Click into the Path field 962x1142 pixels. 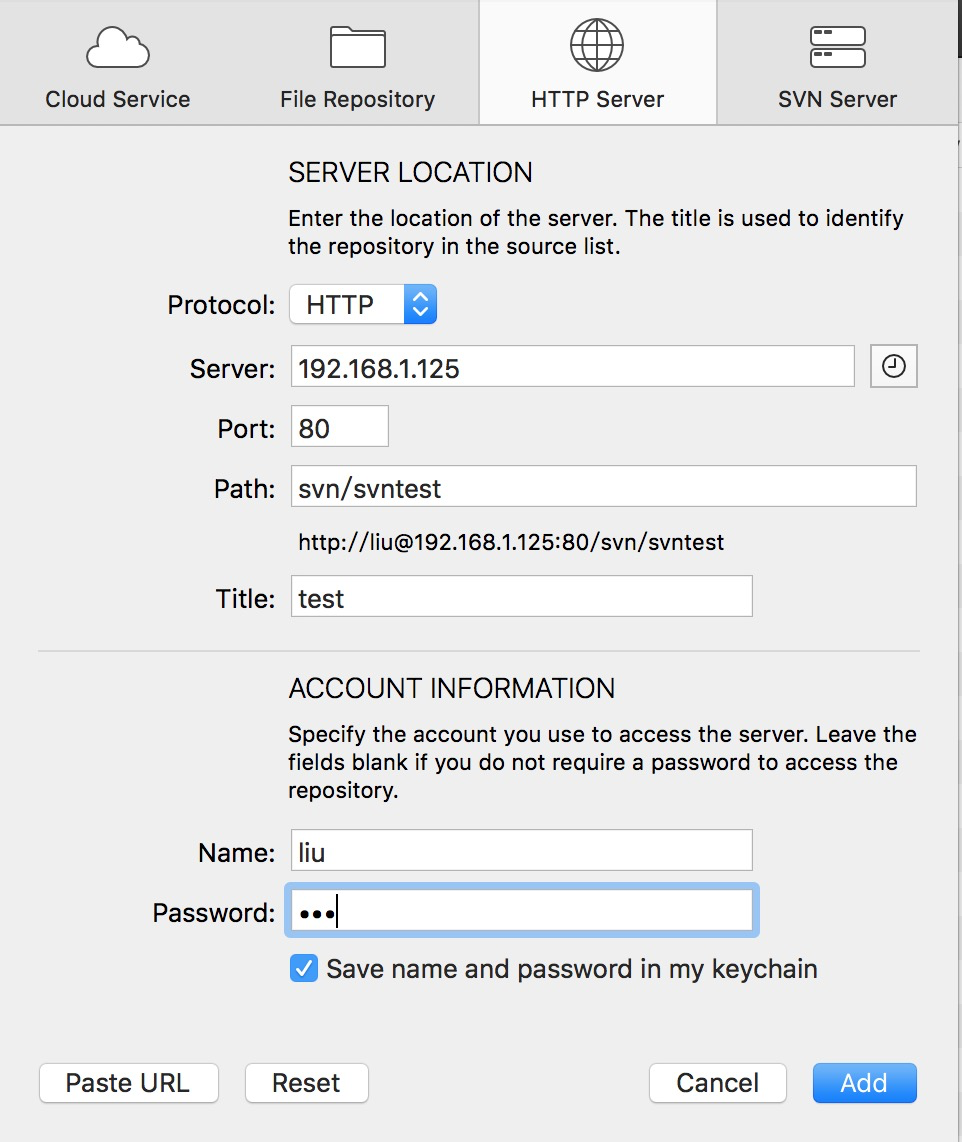coord(603,487)
